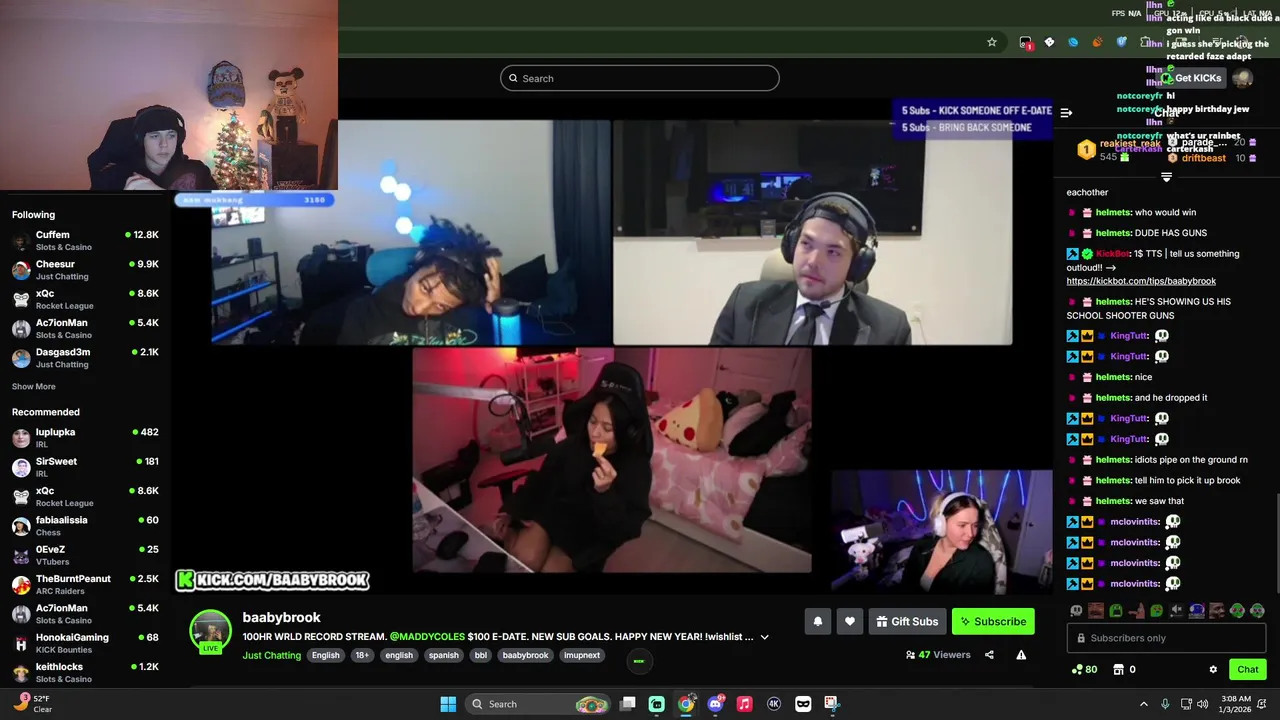Follow the channel with the heart icon
The image size is (1280, 720).
849,621
